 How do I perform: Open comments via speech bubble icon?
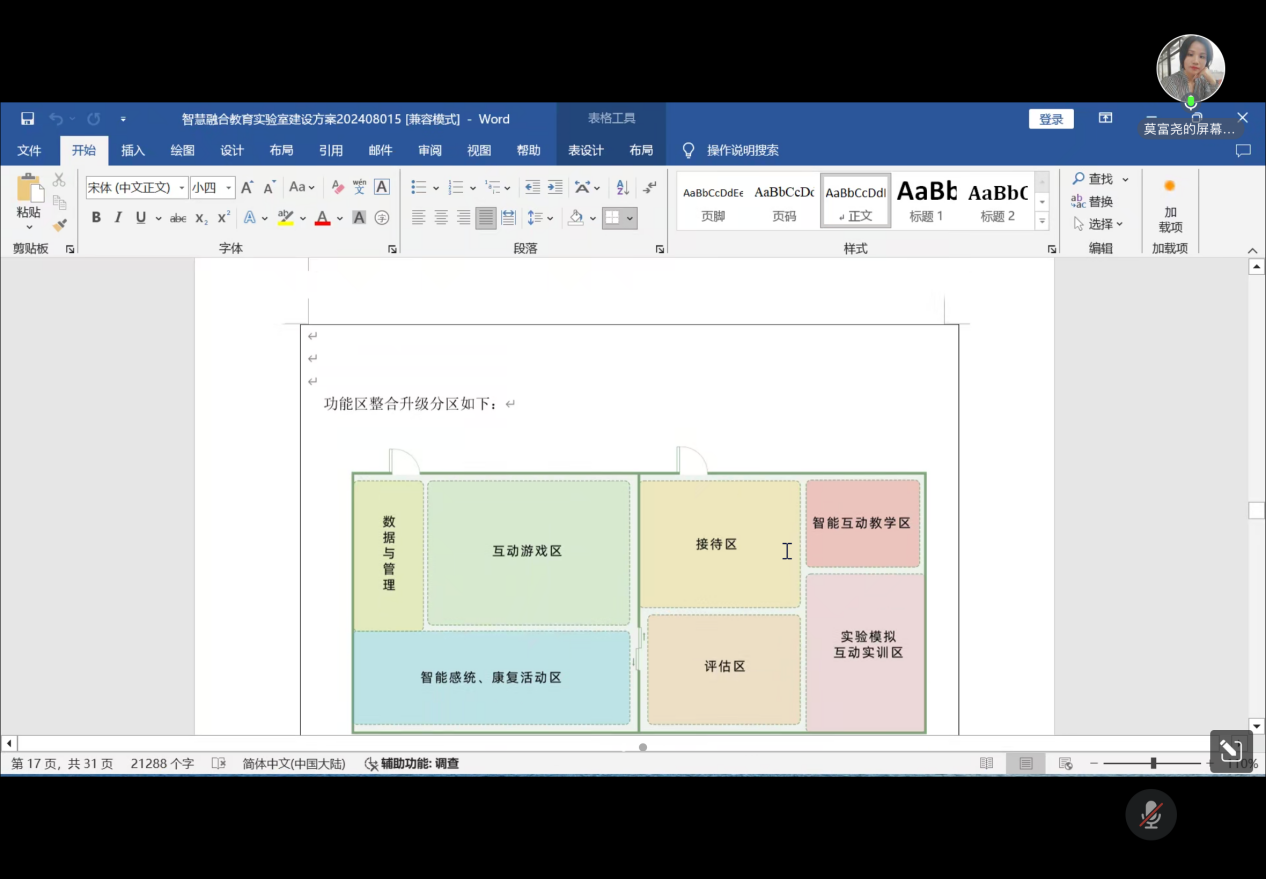tap(1243, 151)
